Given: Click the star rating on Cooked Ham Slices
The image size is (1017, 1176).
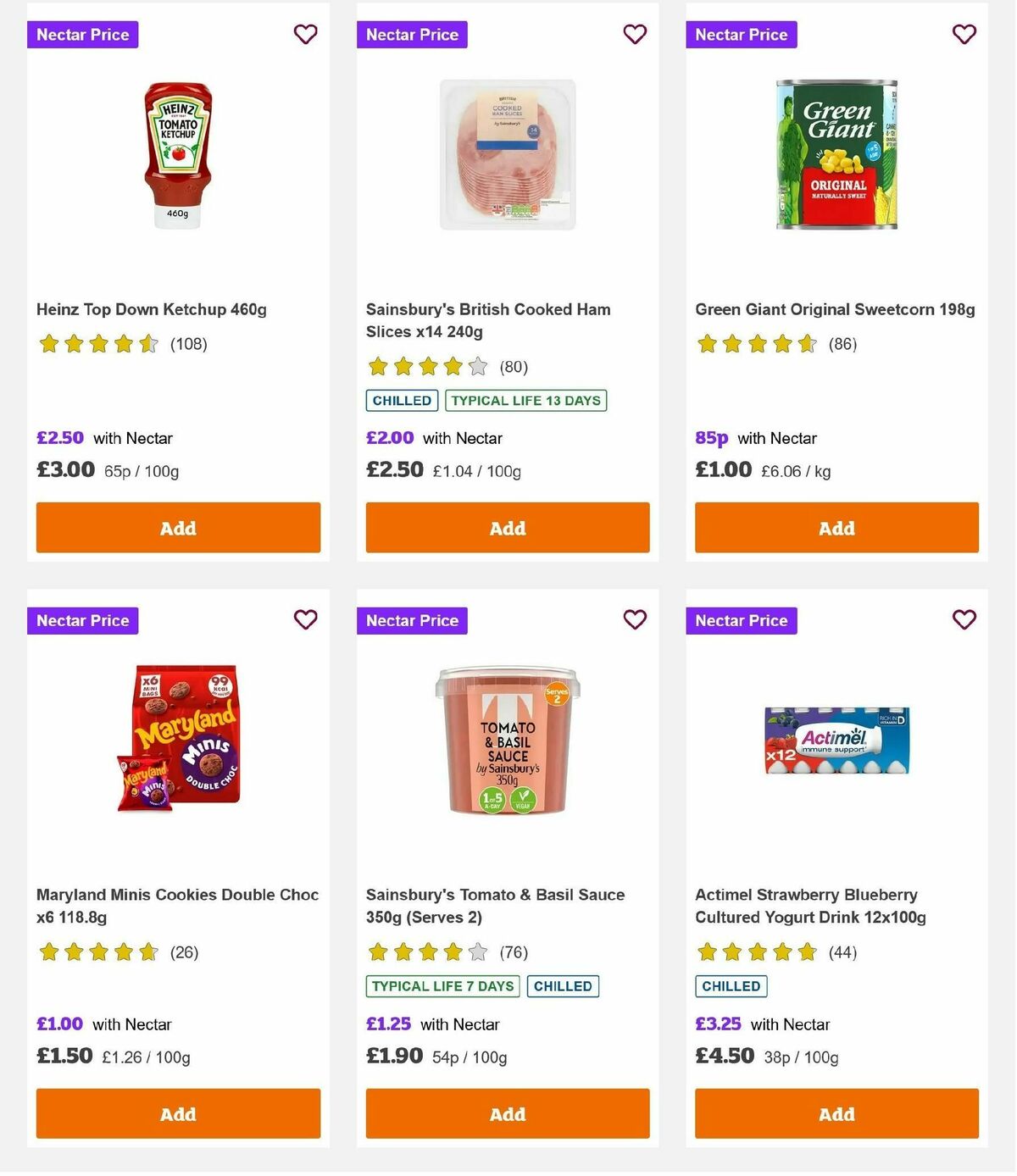Looking at the screenshot, I should tap(426, 367).
